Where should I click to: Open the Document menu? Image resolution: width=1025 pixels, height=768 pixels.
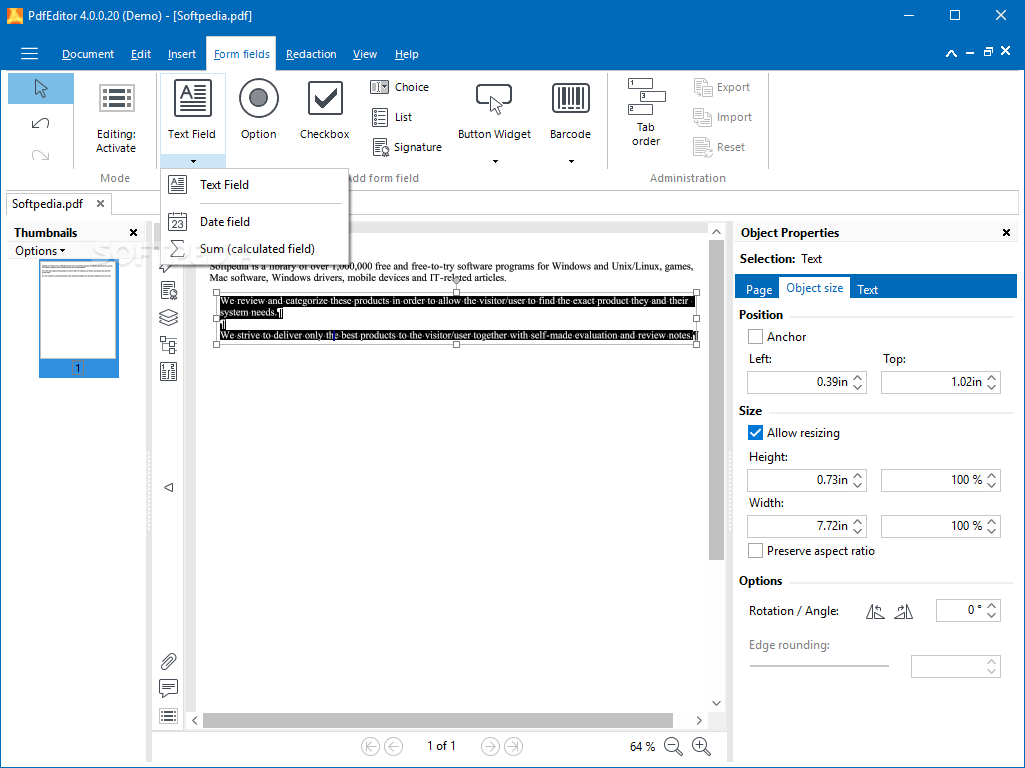88,54
